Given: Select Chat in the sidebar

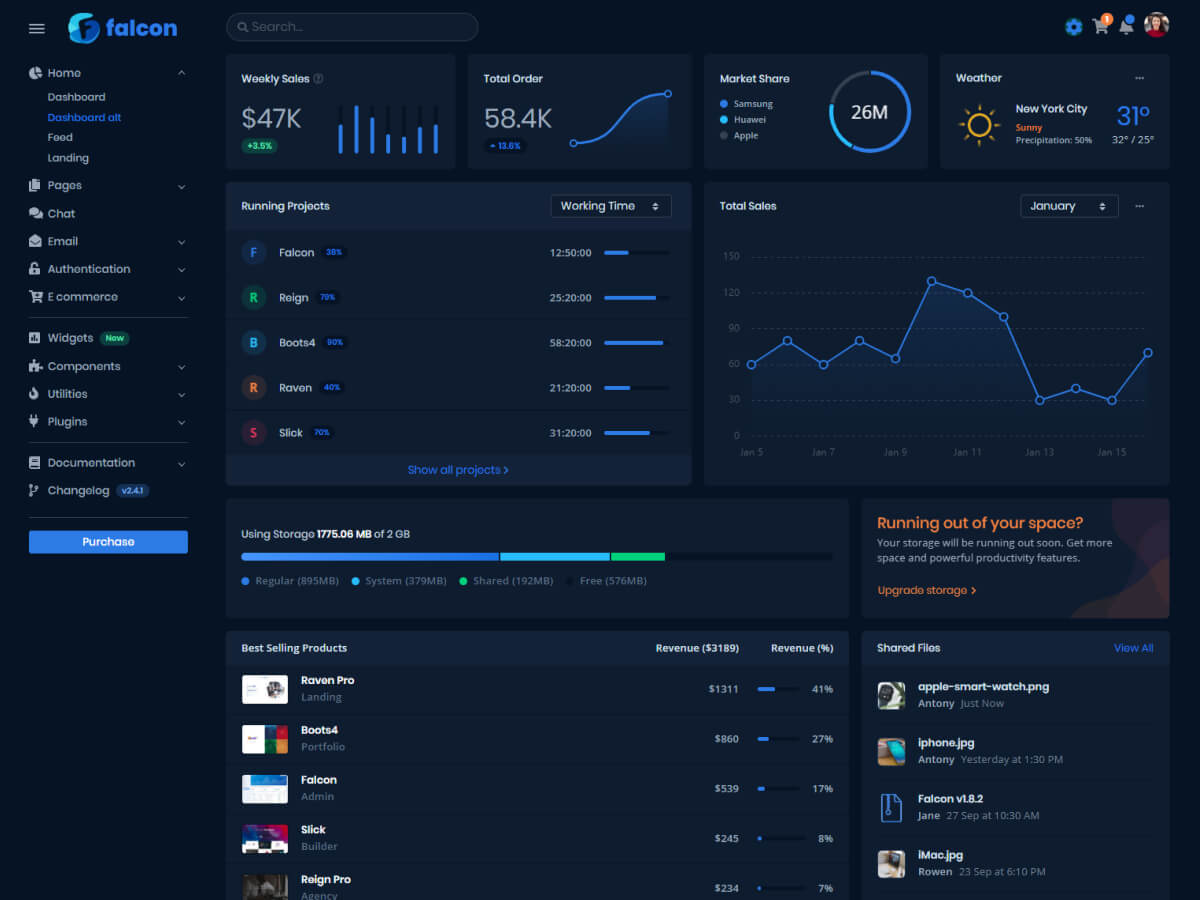Looking at the screenshot, I should (x=61, y=214).
